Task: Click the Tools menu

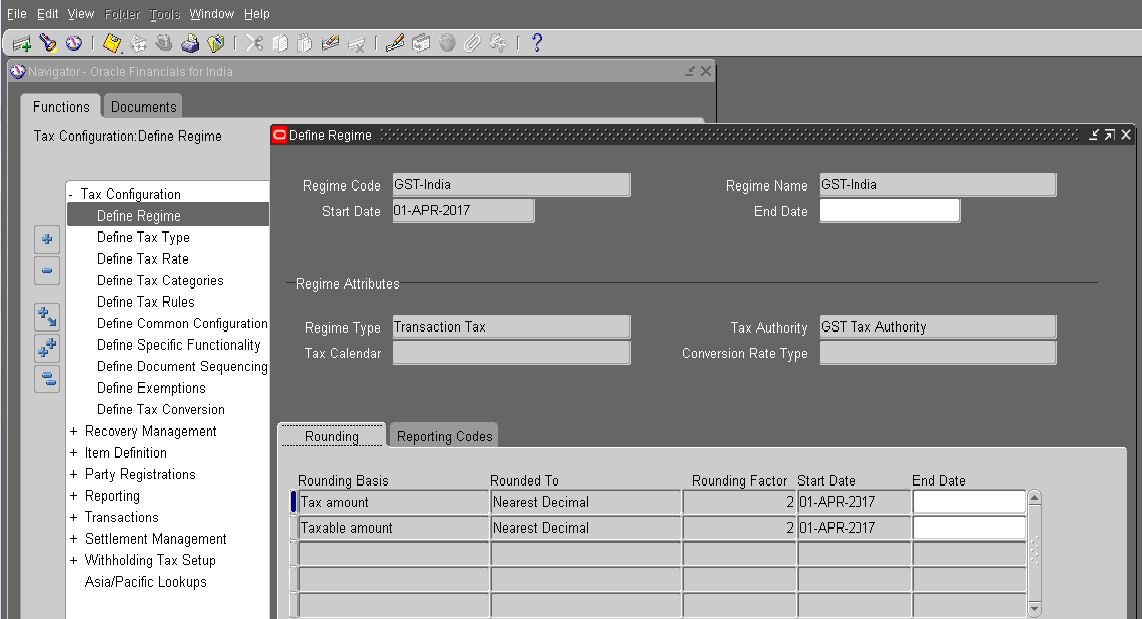Action: [164, 13]
